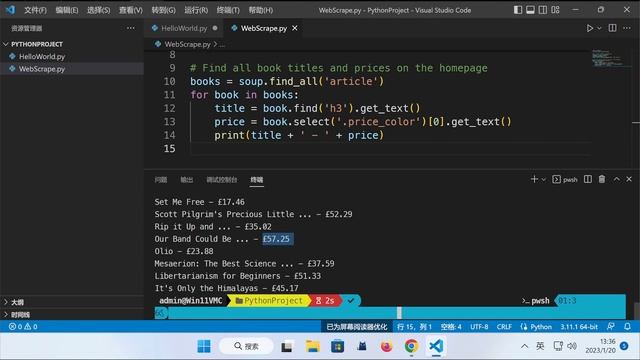Switch to the 终端 panel tab
Viewport: 640px width, 360px height.
click(257, 180)
